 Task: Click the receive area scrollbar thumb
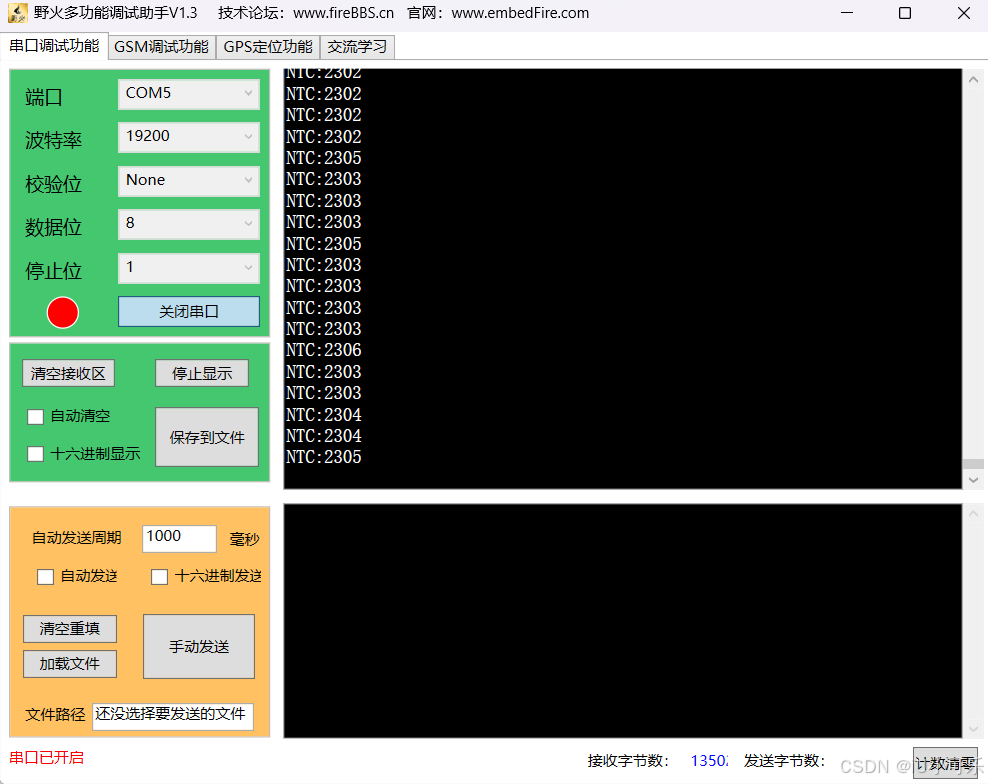974,464
